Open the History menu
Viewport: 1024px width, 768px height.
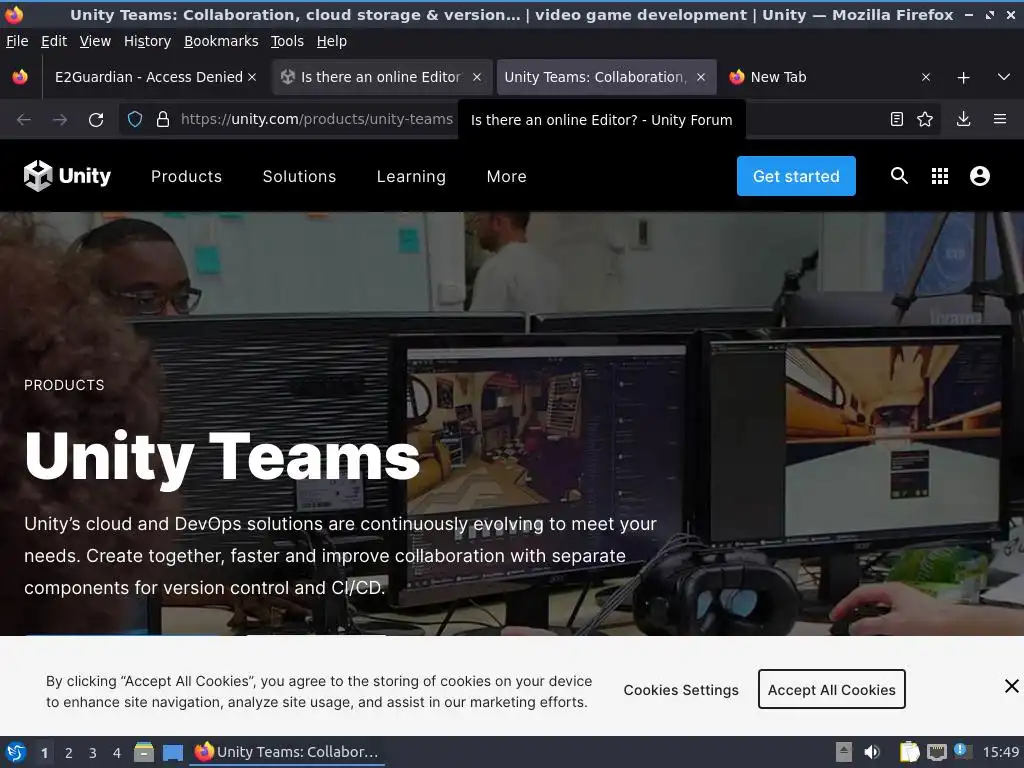point(147,41)
